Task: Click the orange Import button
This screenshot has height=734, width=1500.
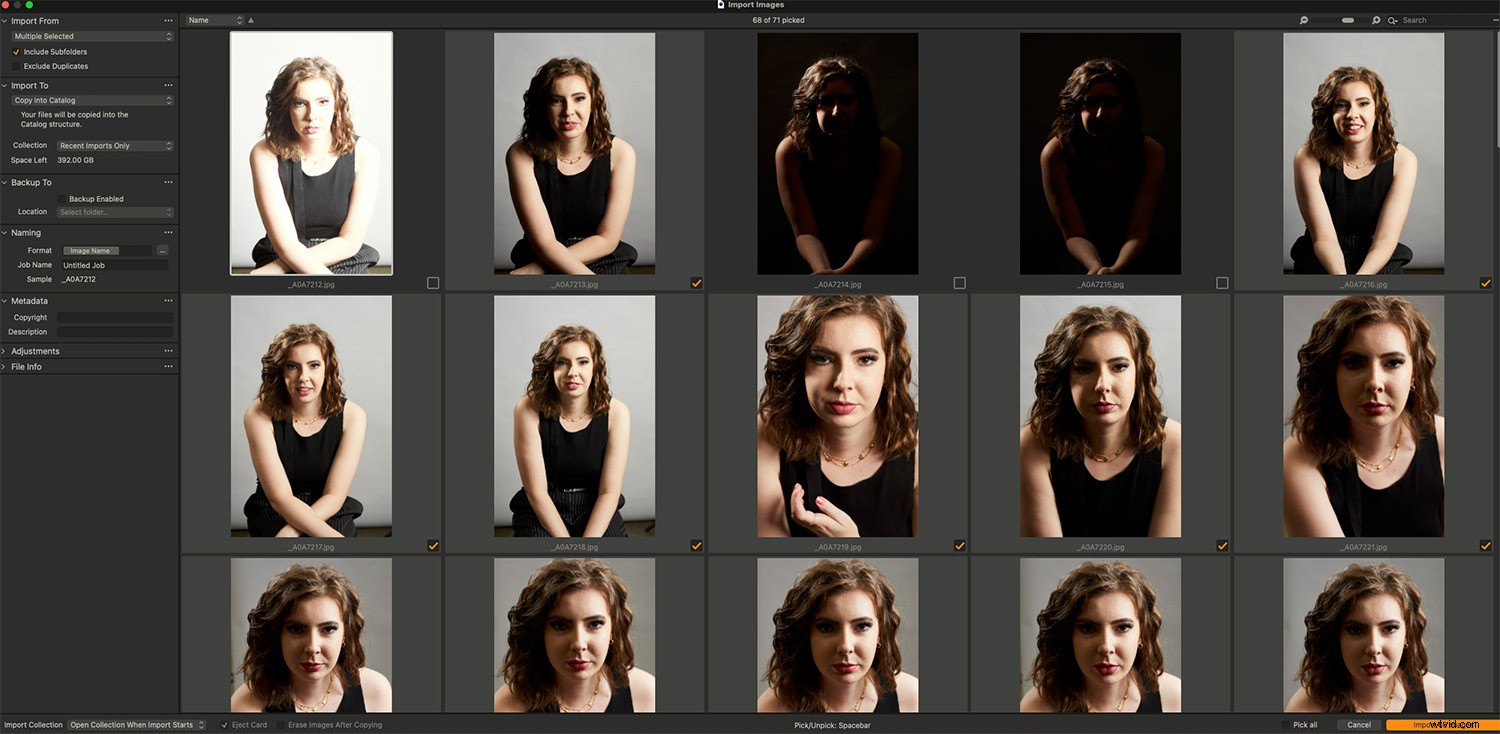Action: click(x=1440, y=724)
